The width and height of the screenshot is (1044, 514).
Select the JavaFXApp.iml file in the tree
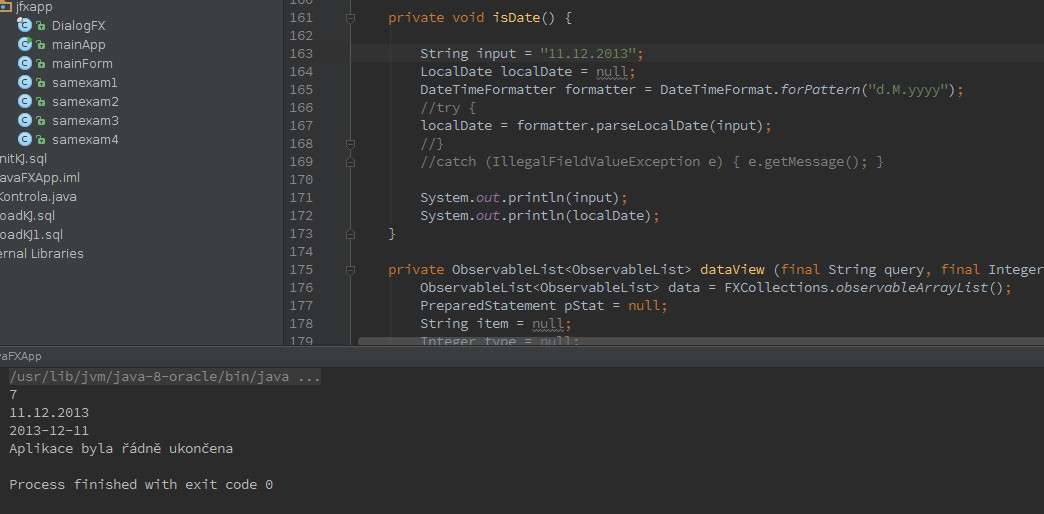pyautogui.click(x=40, y=178)
